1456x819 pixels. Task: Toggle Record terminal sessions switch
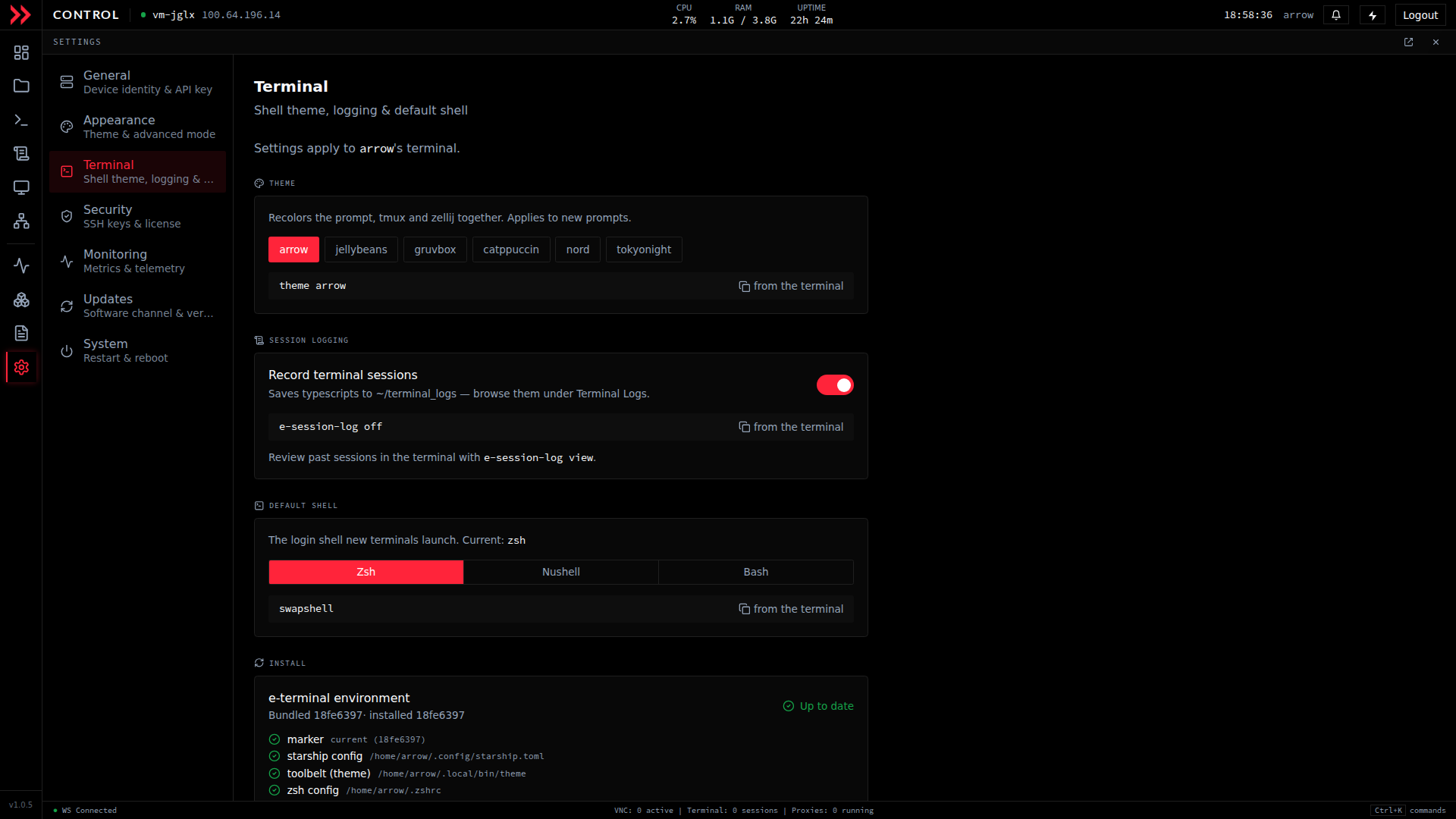(x=835, y=385)
